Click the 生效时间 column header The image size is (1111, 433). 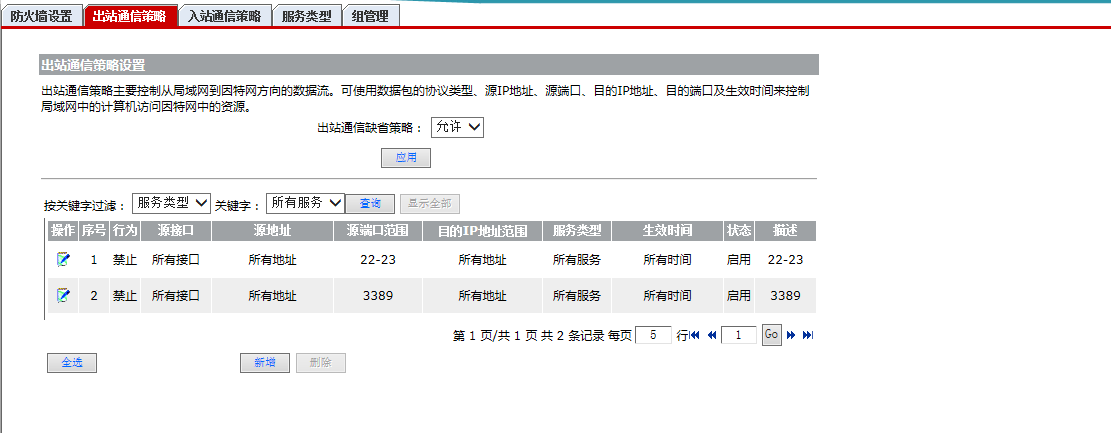(x=667, y=231)
